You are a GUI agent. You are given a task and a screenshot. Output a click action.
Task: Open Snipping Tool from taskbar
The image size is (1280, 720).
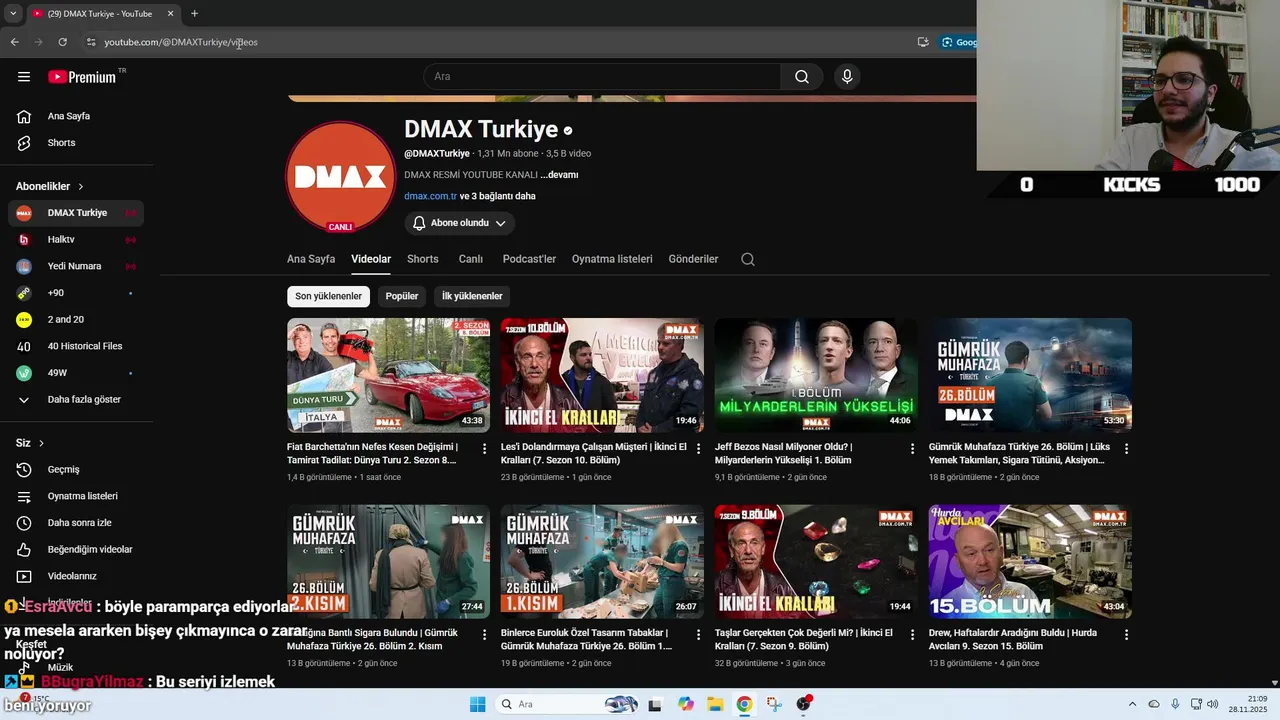coord(774,704)
